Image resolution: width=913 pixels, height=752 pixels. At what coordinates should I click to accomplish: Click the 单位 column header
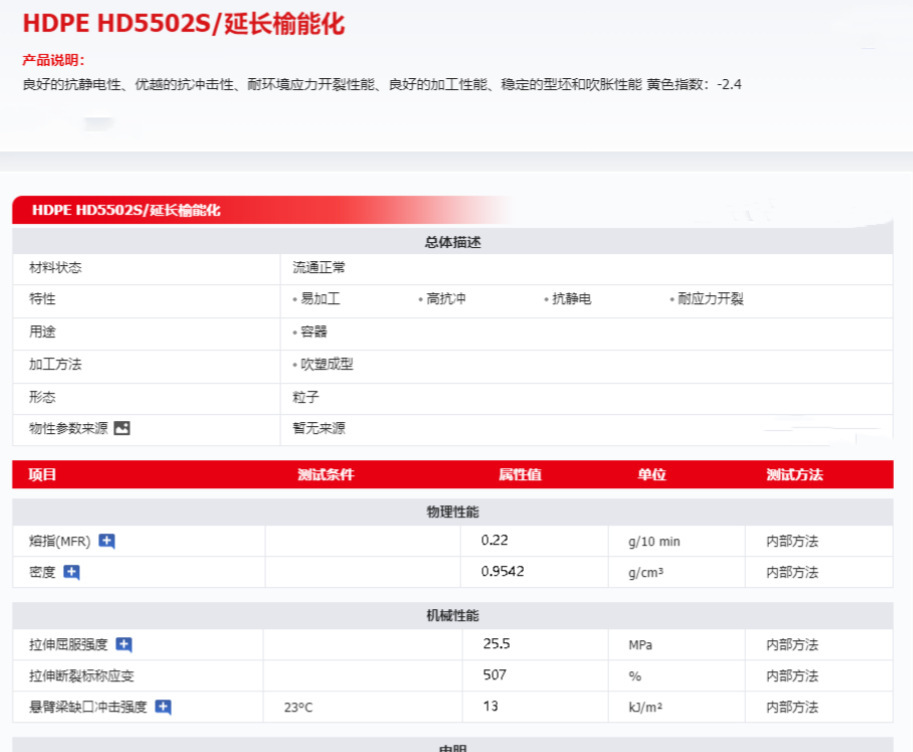pyautogui.click(x=652, y=474)
